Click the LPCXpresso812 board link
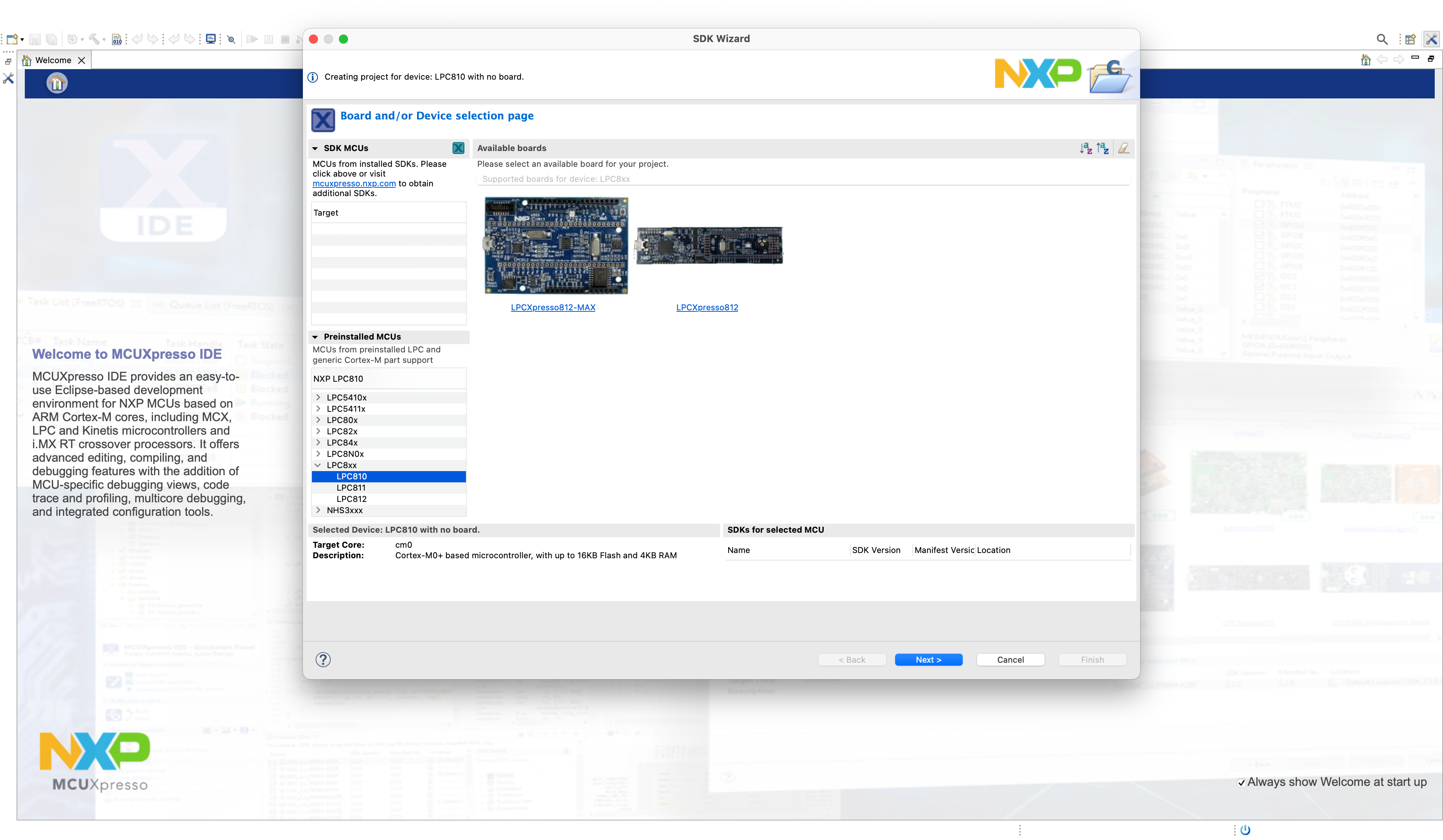Image resolution: width=1443 pixels, height=840 pixels. tap(706, 307)
